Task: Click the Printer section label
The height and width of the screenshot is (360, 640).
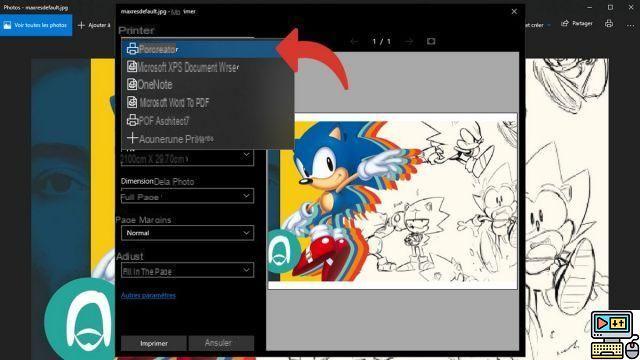Action: point(136,30)
